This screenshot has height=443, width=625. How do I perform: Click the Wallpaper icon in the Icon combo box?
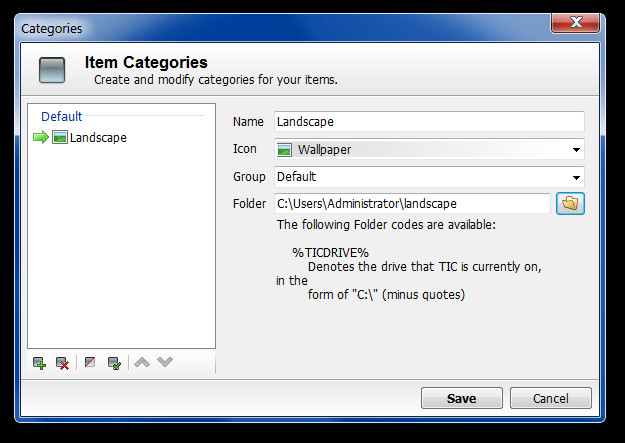tap(285, 150)
